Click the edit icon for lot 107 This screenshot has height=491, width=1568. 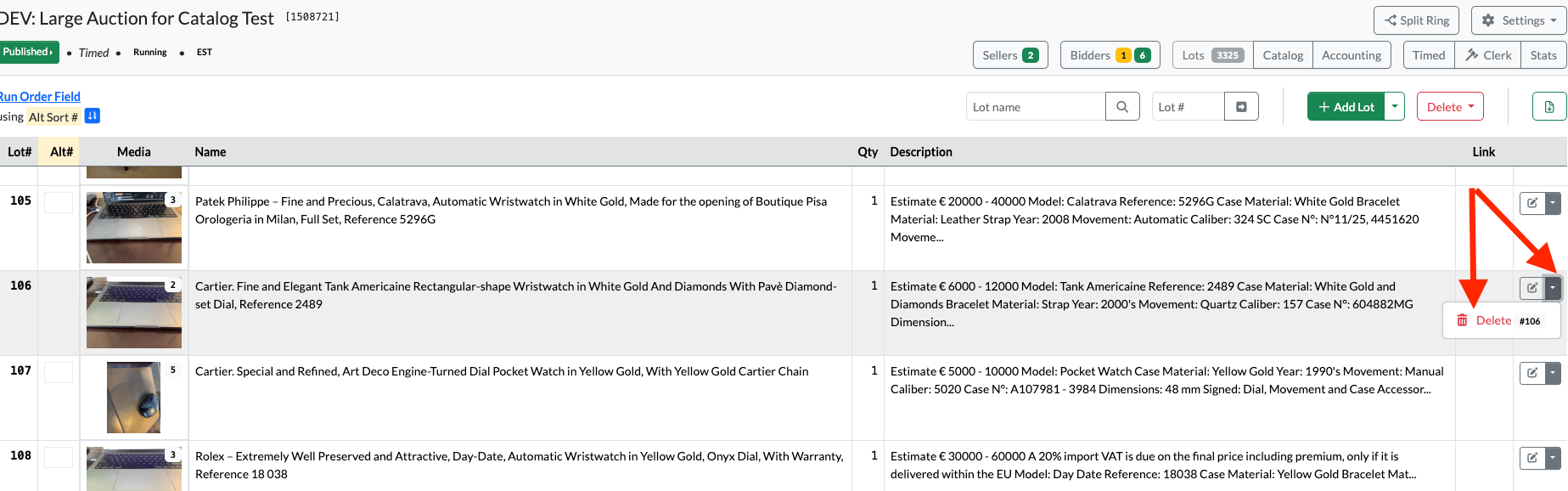1532,373
